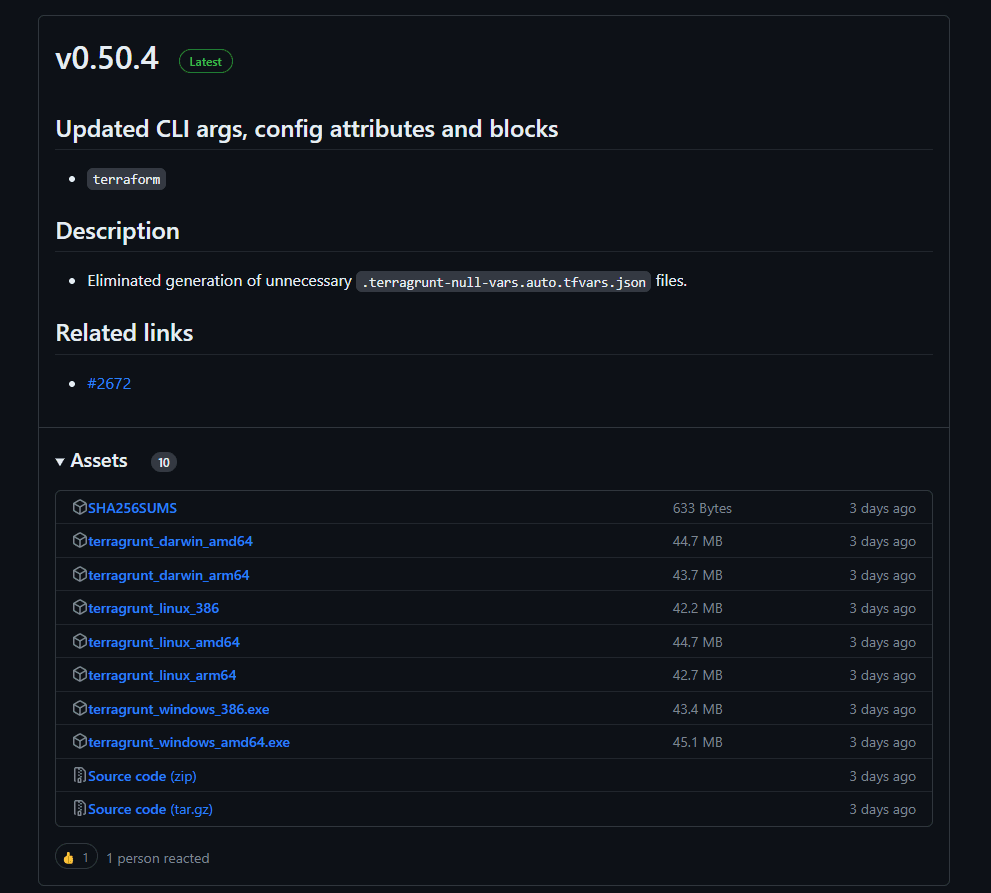The image size is (991, 893).
Task: Download the SHA256SUMS file
Action: 132,508
